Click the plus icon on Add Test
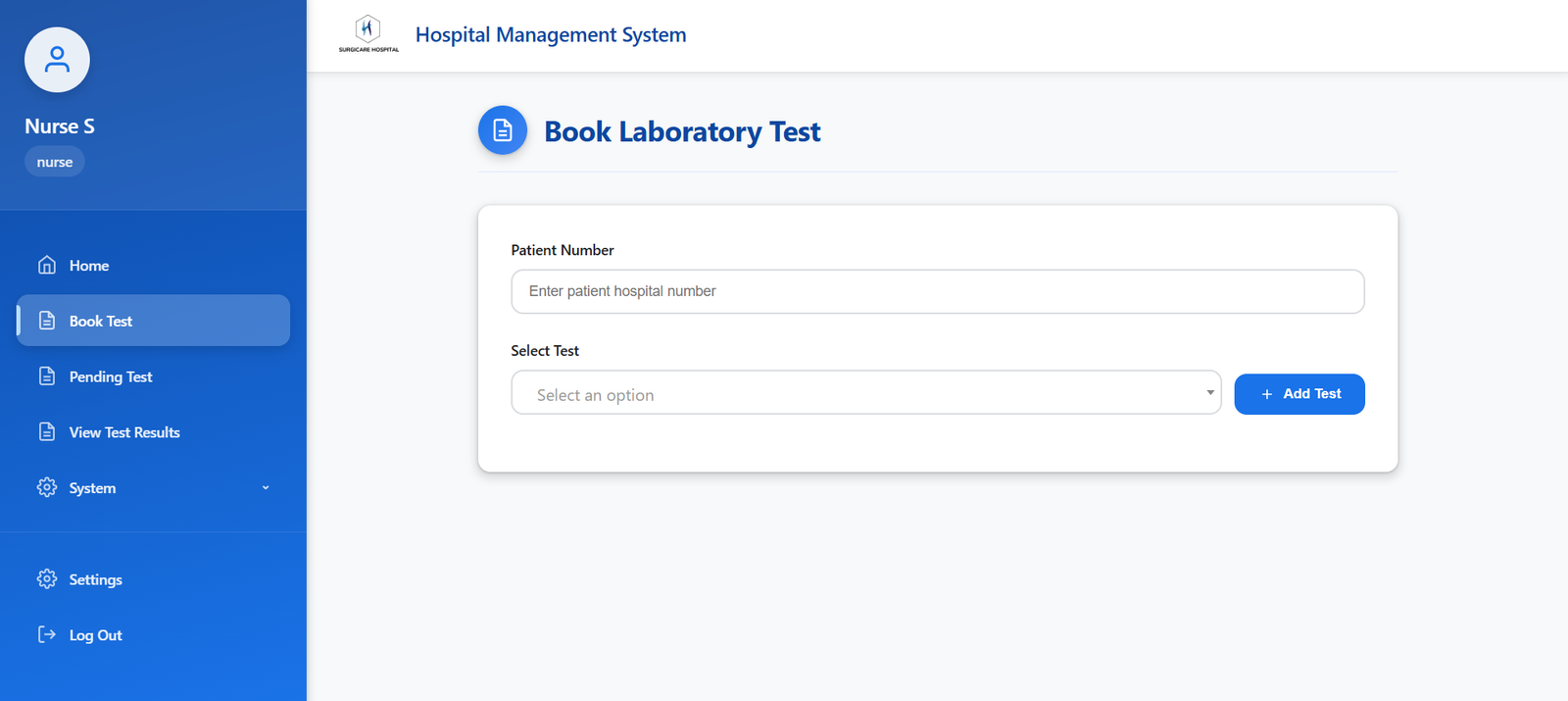Viewport: 1568px width, 701px height. tap(1267, 394)
